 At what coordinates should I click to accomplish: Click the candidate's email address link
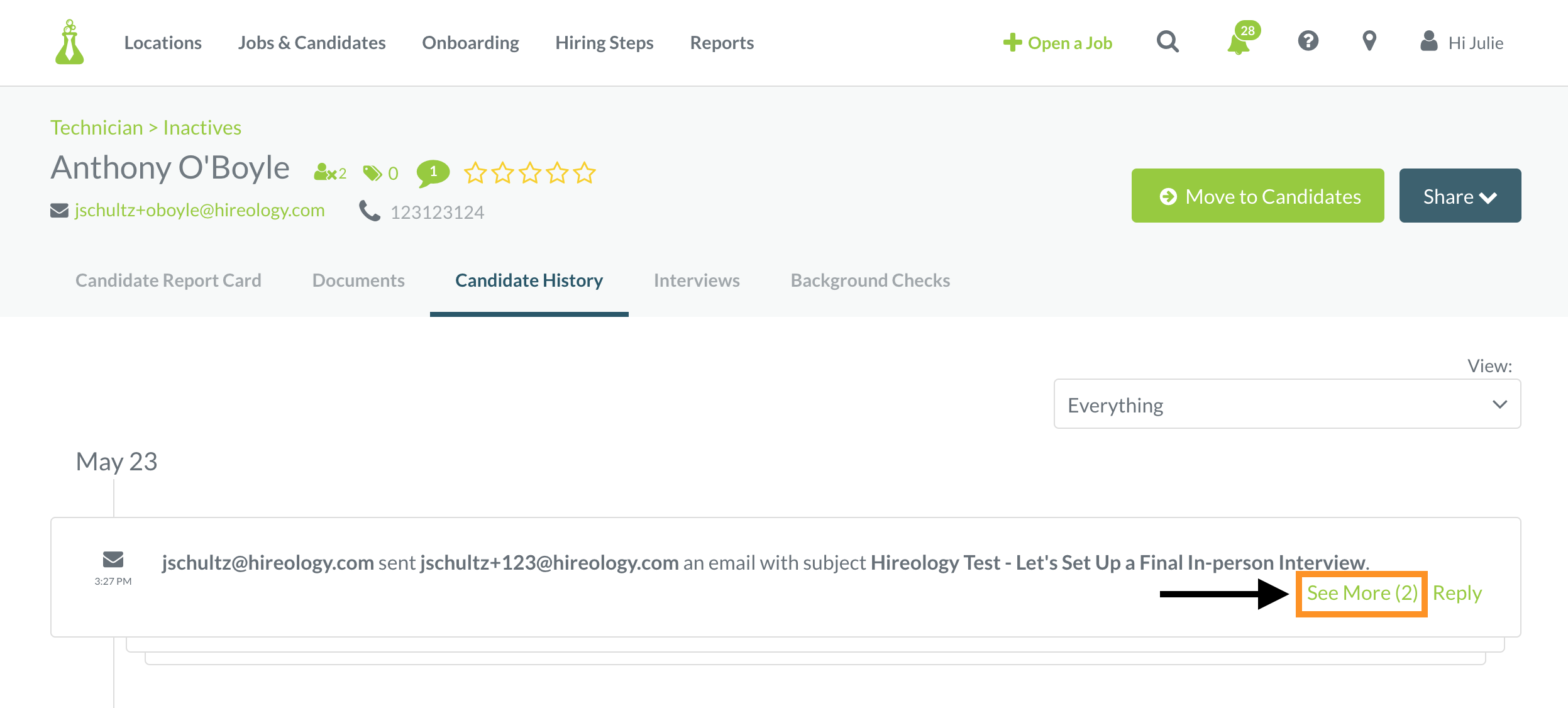point(199,210)
